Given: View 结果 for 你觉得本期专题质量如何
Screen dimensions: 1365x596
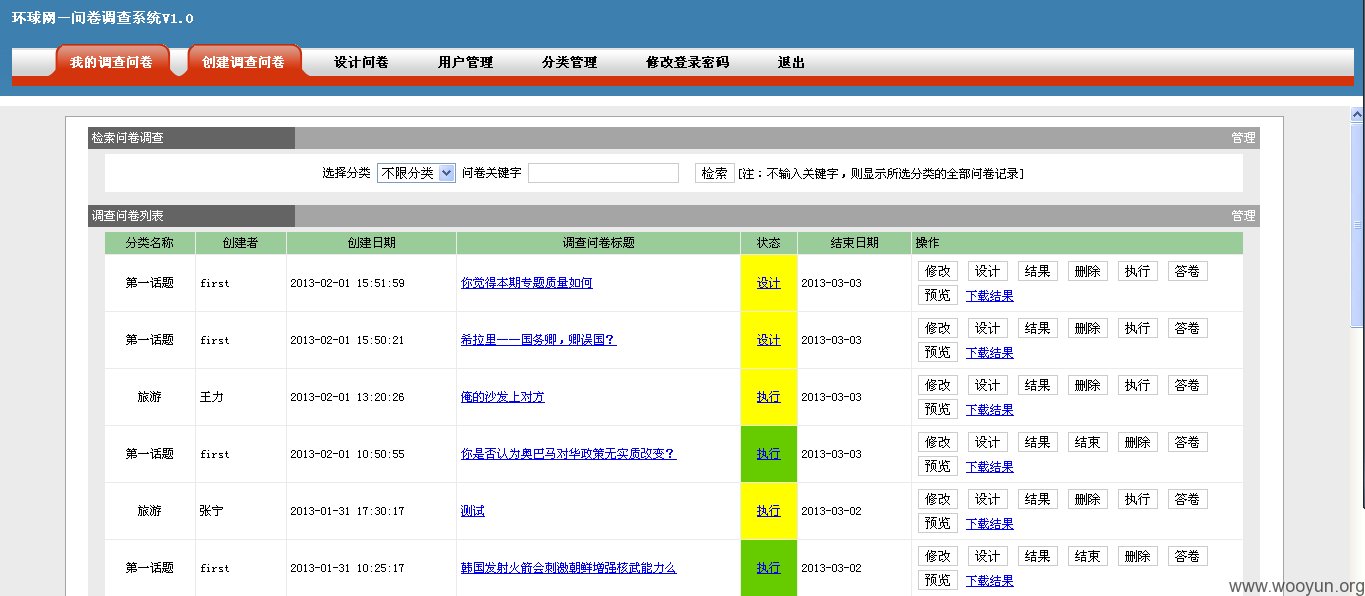Looking at the screenshot, I should (1037, 271).
